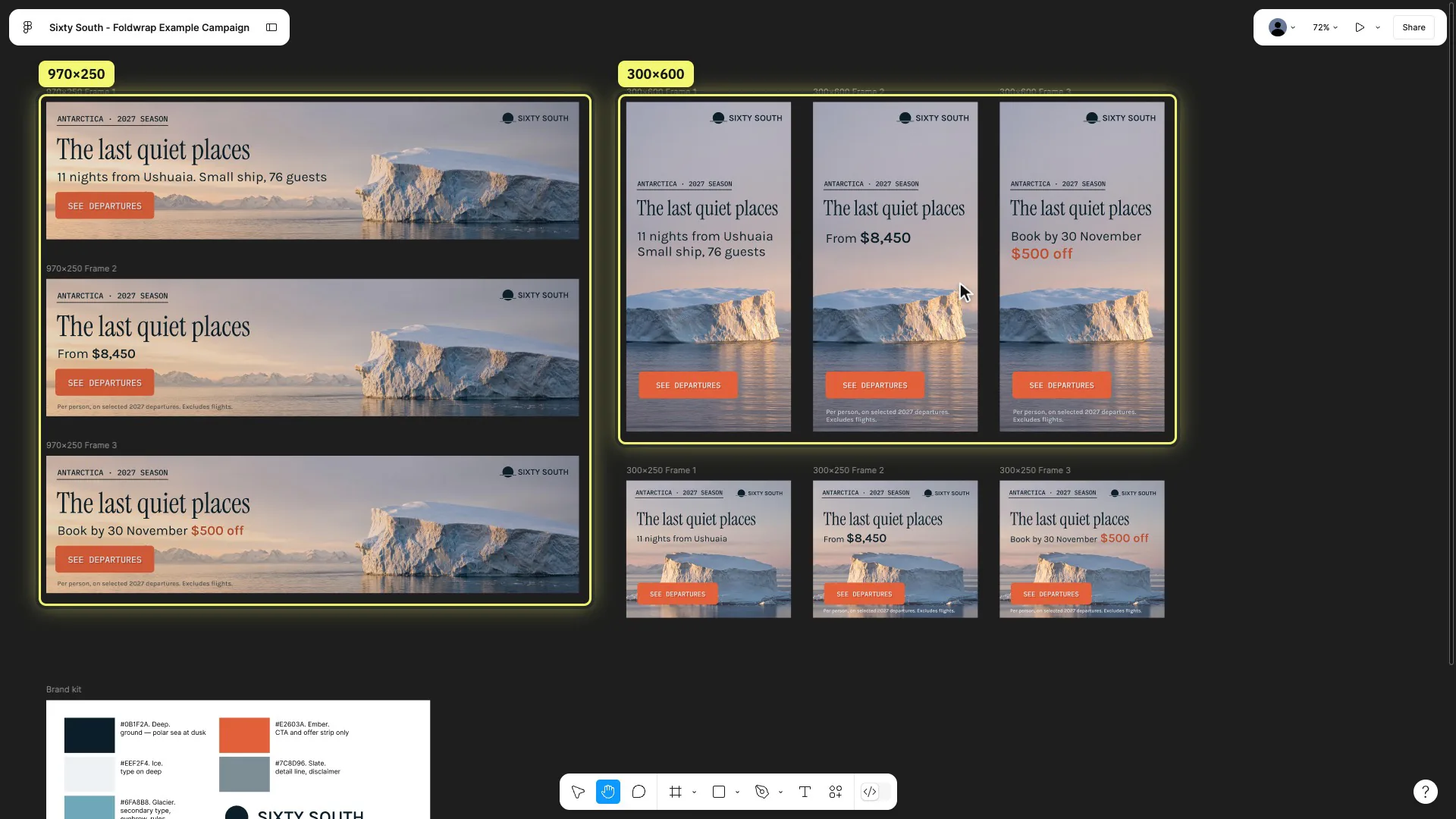1456x819 pixels.
Task: Open the Actions and components tool
Action: 836,792
